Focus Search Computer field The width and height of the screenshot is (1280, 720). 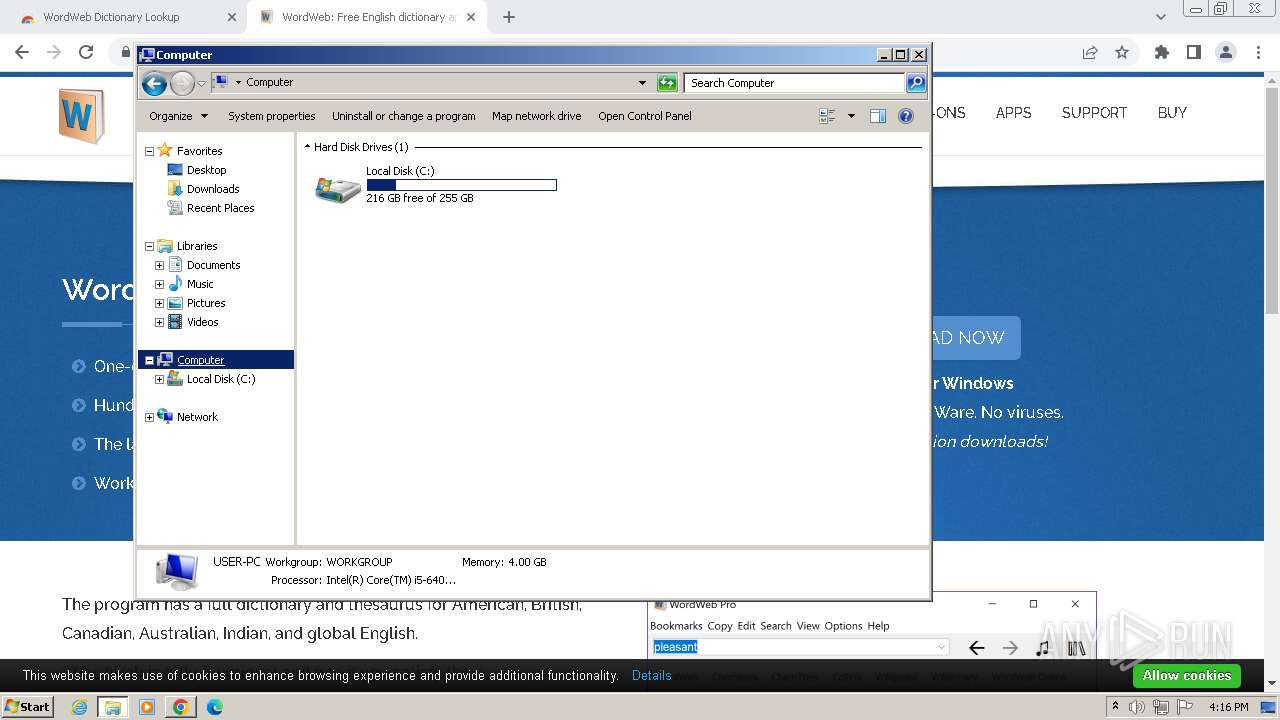(x=794, y=83)
